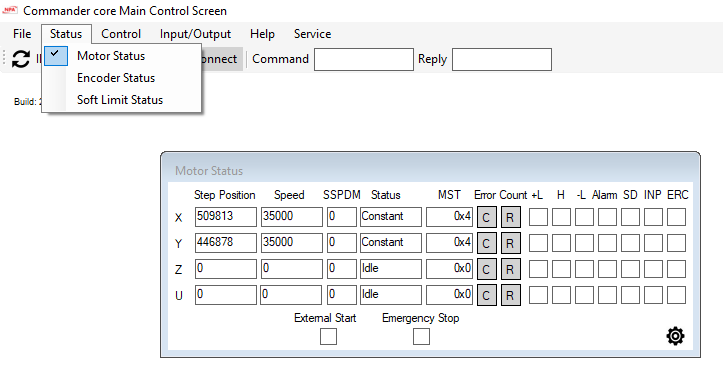Click the partially hidden Connect button
The width and height of the screenshot is (723, 383).
click(222, 59)
